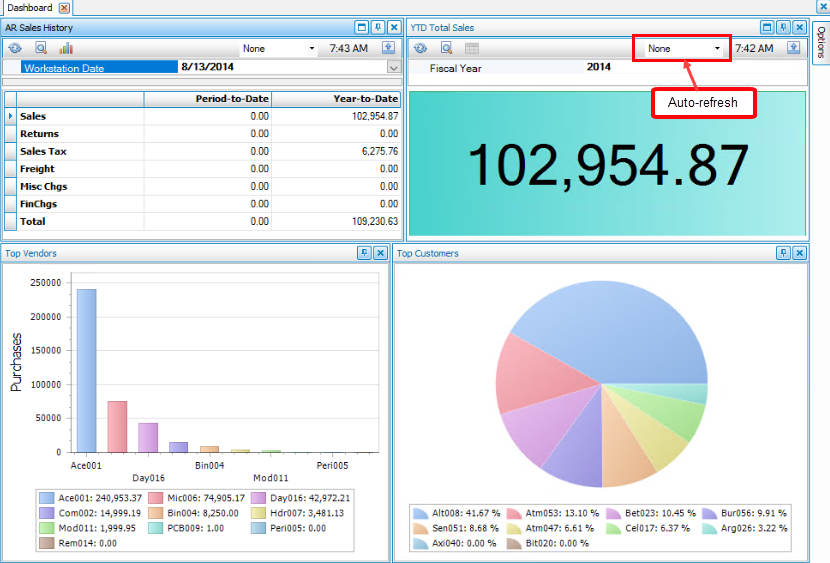The height and width of the screenshot is (563, 830).
Task: Open the YTD Total Sales auto-refresh dropdown
Action: pyautogui.click(x=717, y=48)
